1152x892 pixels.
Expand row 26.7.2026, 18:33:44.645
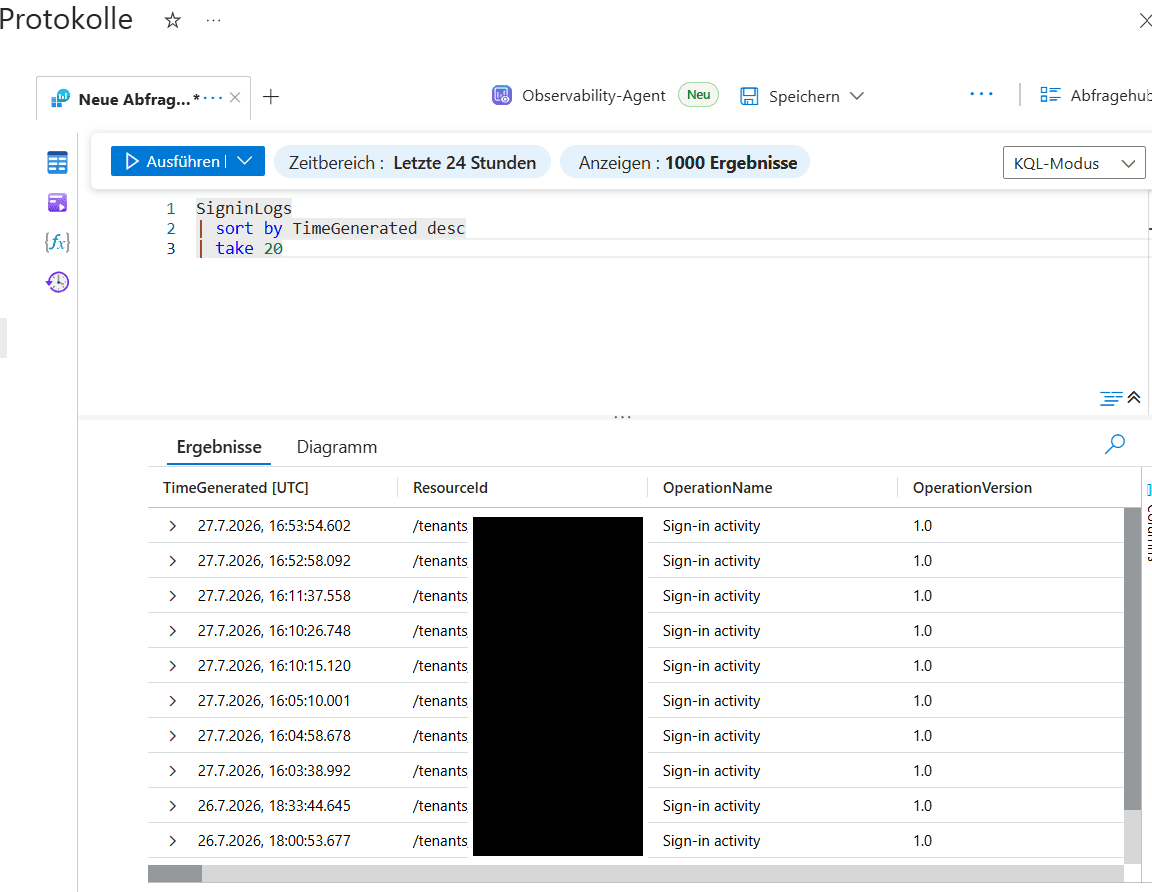[173, 806]
